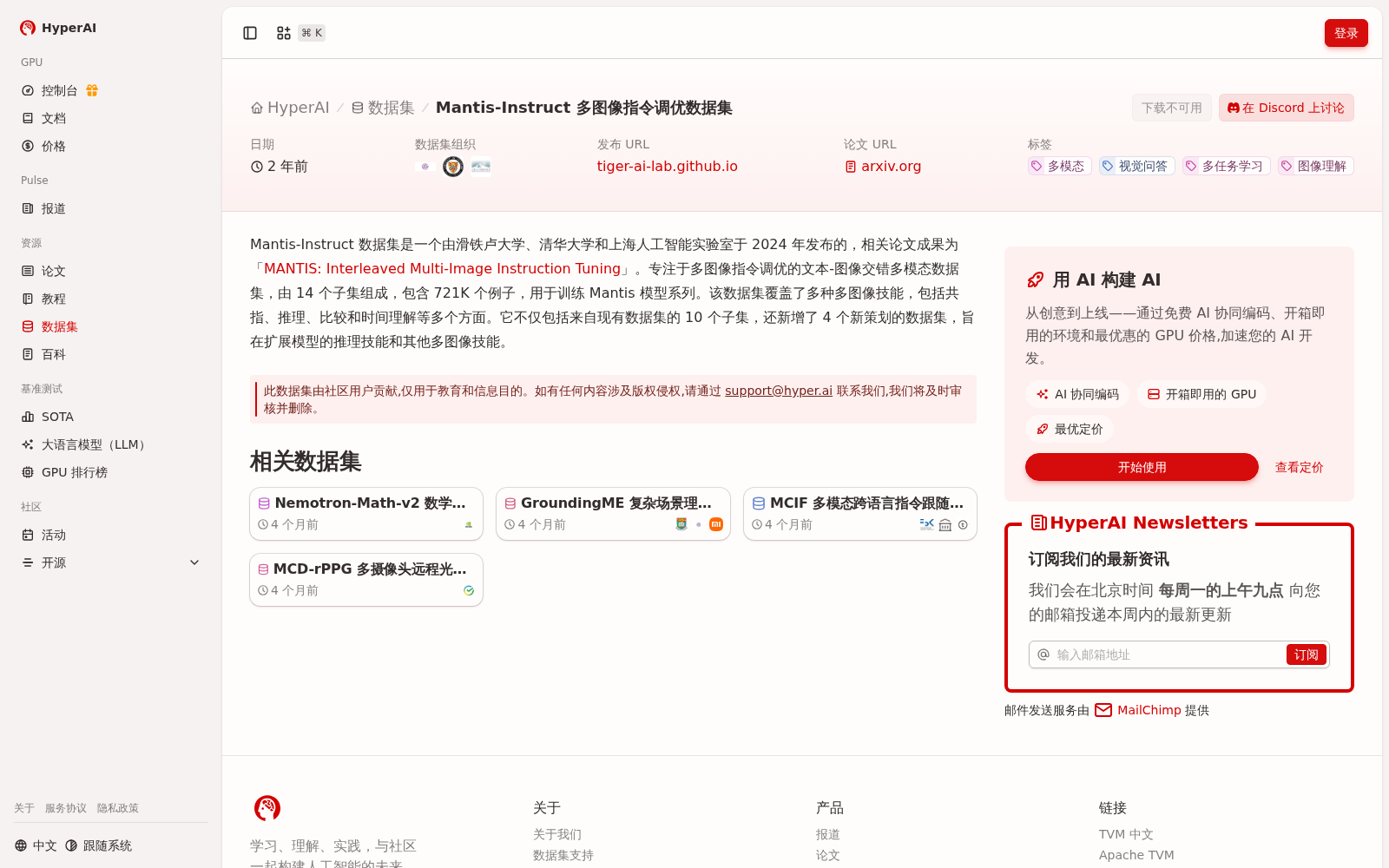Open the Nemotron-Math-v2 dataset card

(x=366, y=514)
